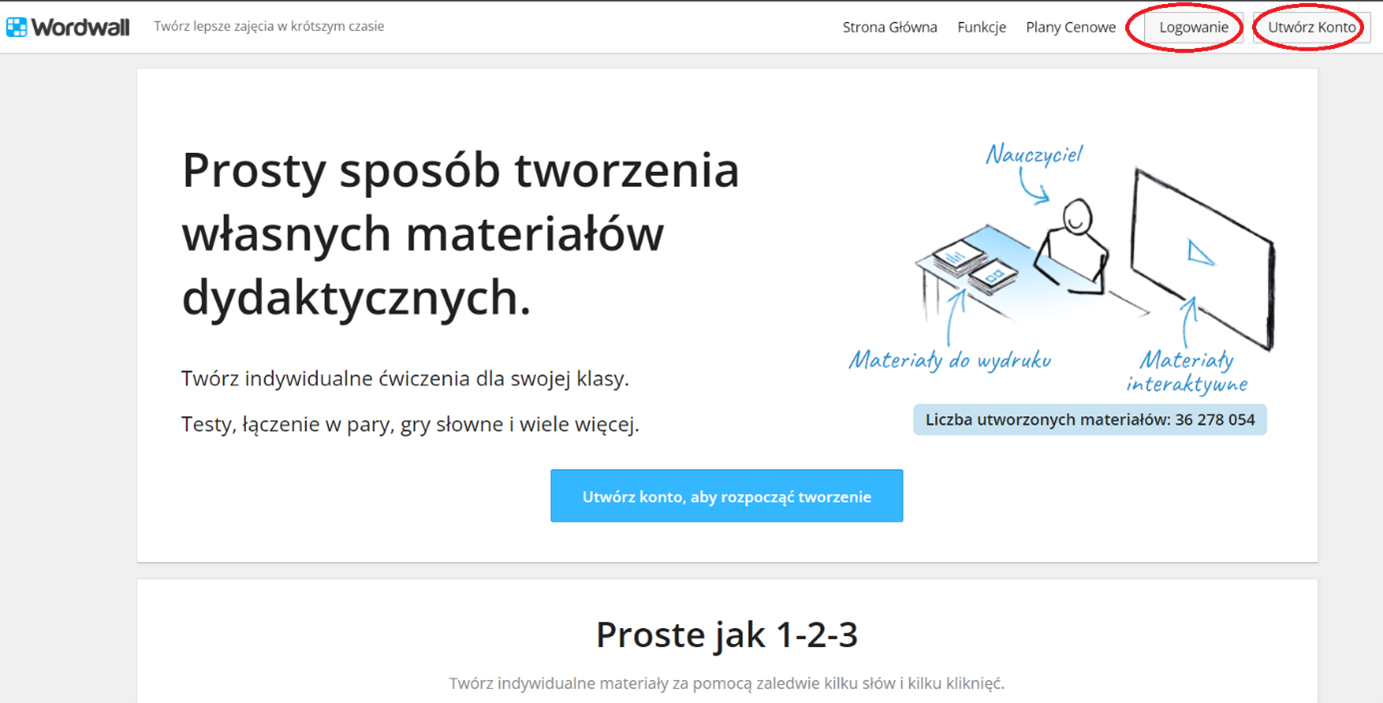This screenshot has height=703, width=1383.
Task: Open the Strona Główna menu item
Action: click(x=889, y=27)
